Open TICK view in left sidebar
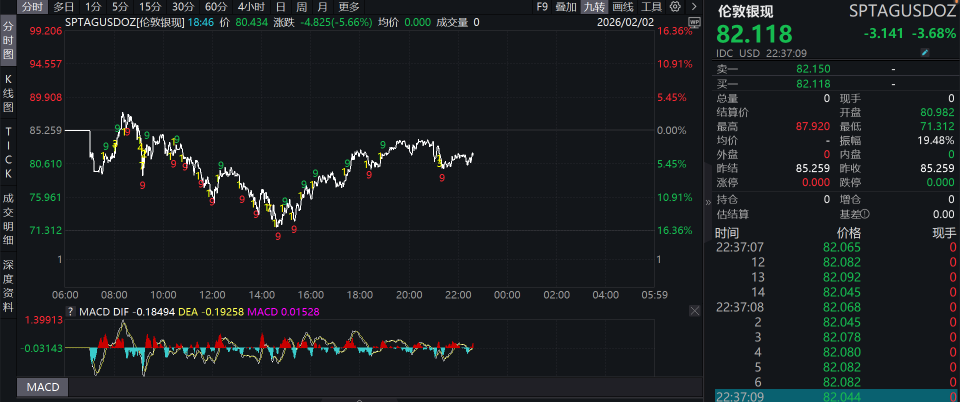 (9, 152)
